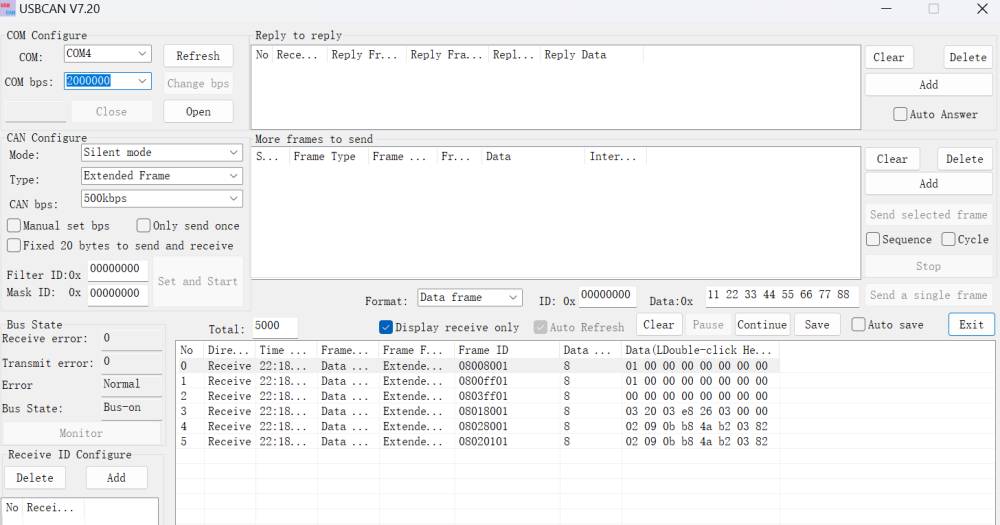The width and height of the screenshot is (1000, 525).
Task: Clear the More frames to send list
Action: 892,159
